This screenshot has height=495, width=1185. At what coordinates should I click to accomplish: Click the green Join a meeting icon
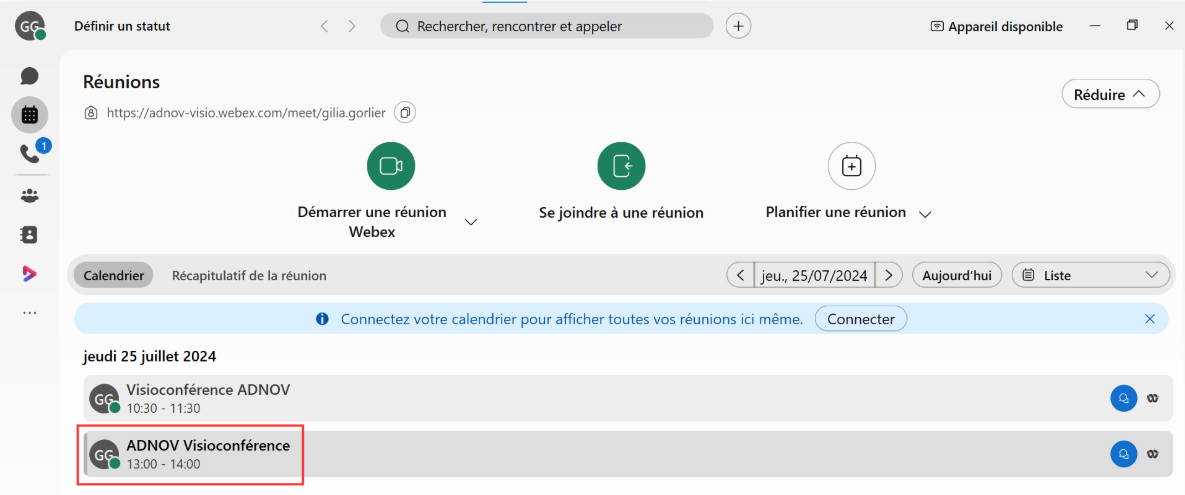(x=621, y=166)
